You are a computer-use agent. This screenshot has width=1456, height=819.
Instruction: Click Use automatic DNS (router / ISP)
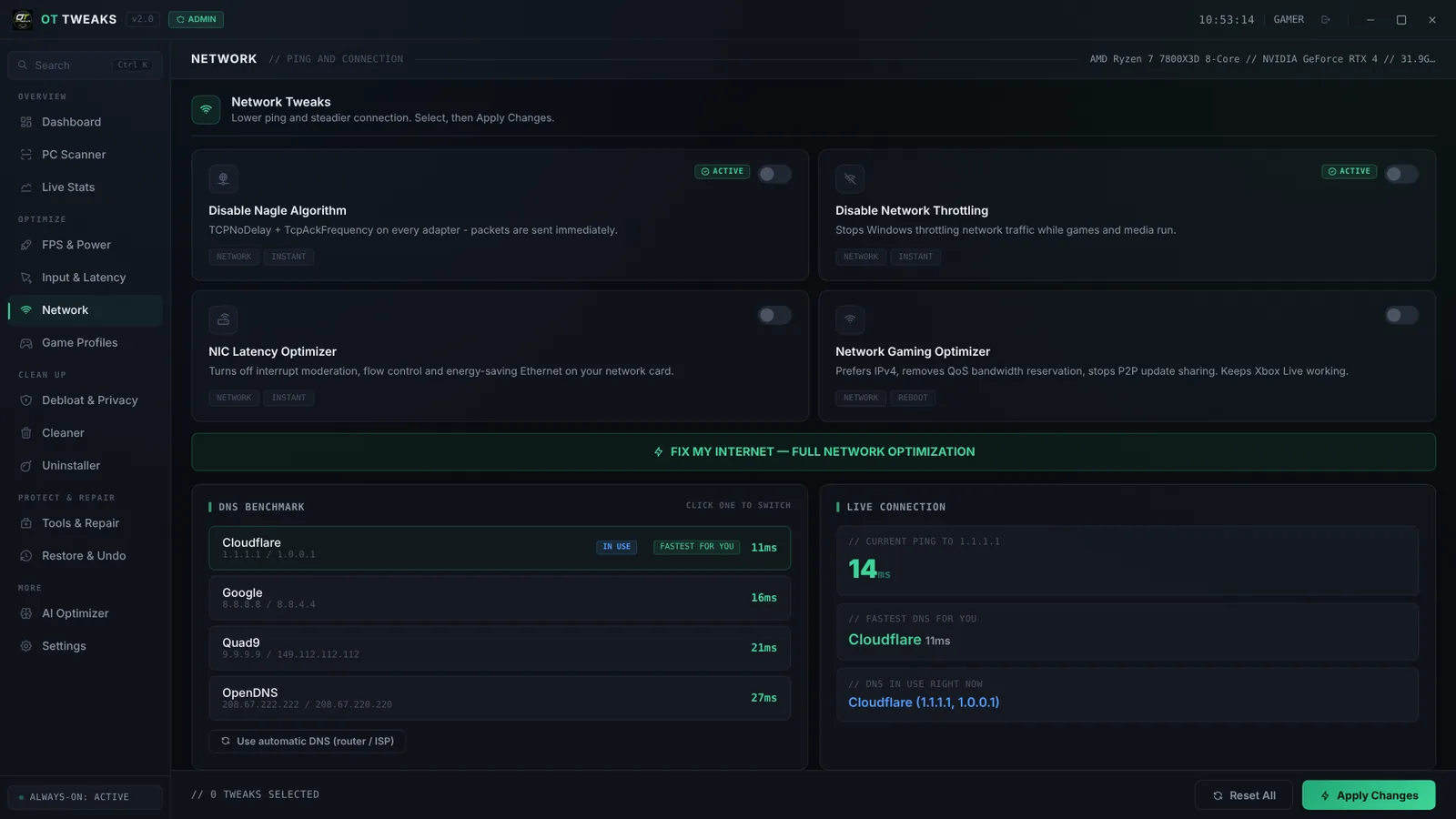(x=308, y=742)
